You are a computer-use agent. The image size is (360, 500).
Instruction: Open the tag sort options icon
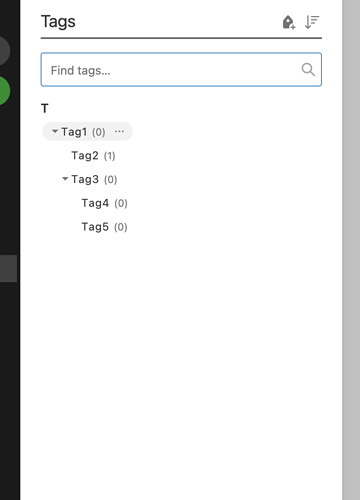tap(312, 22)
